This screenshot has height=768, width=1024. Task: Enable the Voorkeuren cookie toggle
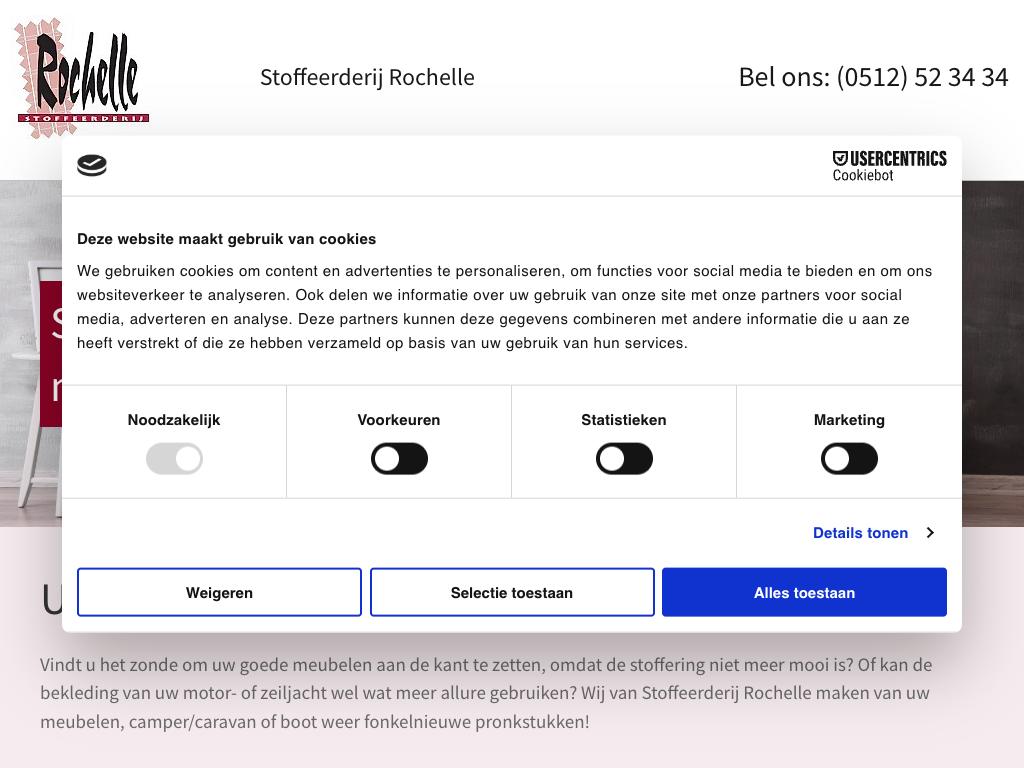point(399,459)
